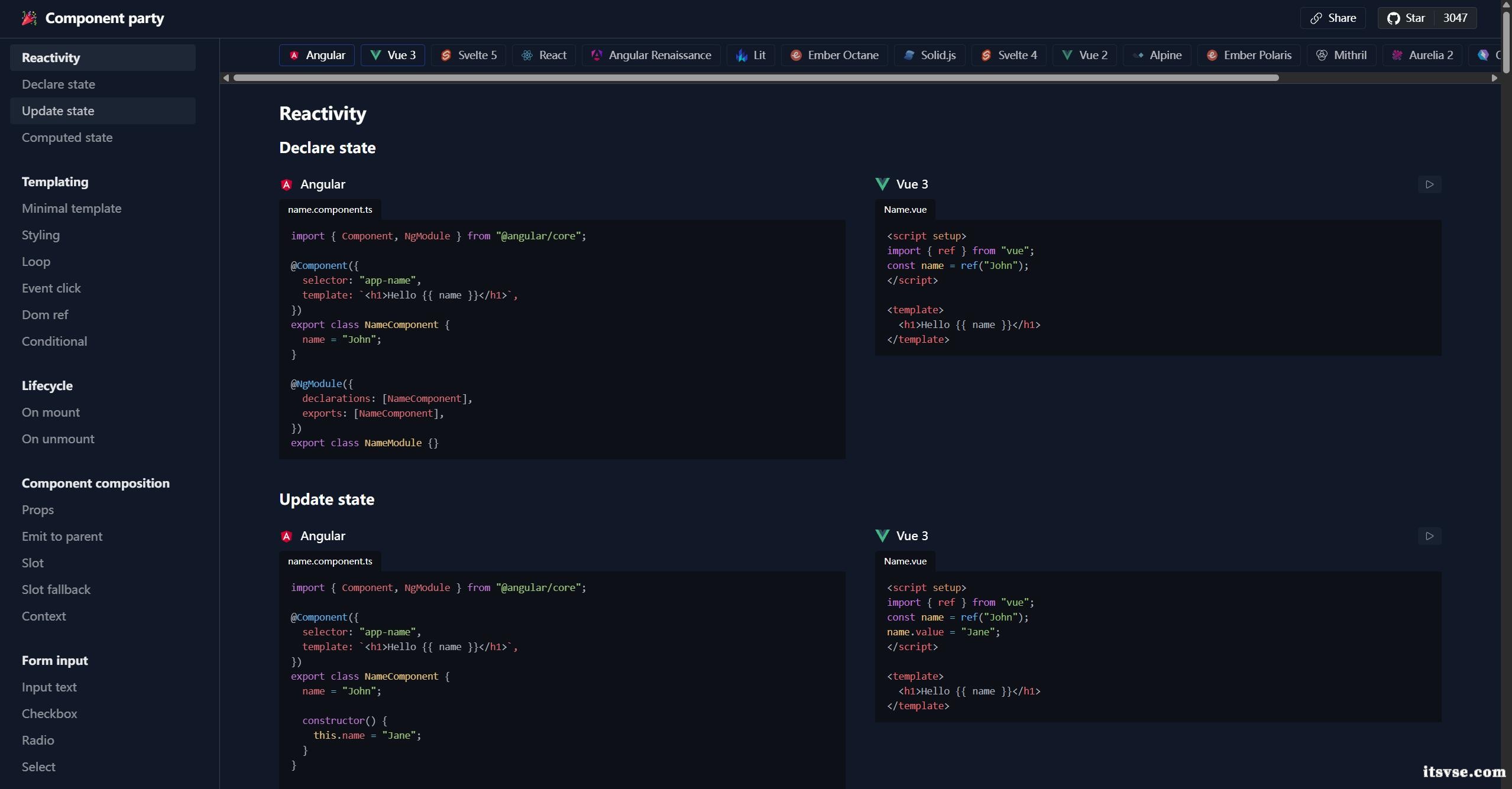This screenshot has width=1512, height=789.
Task: Open Name.vue tab under Update state
Action: [x=905, y=561]
